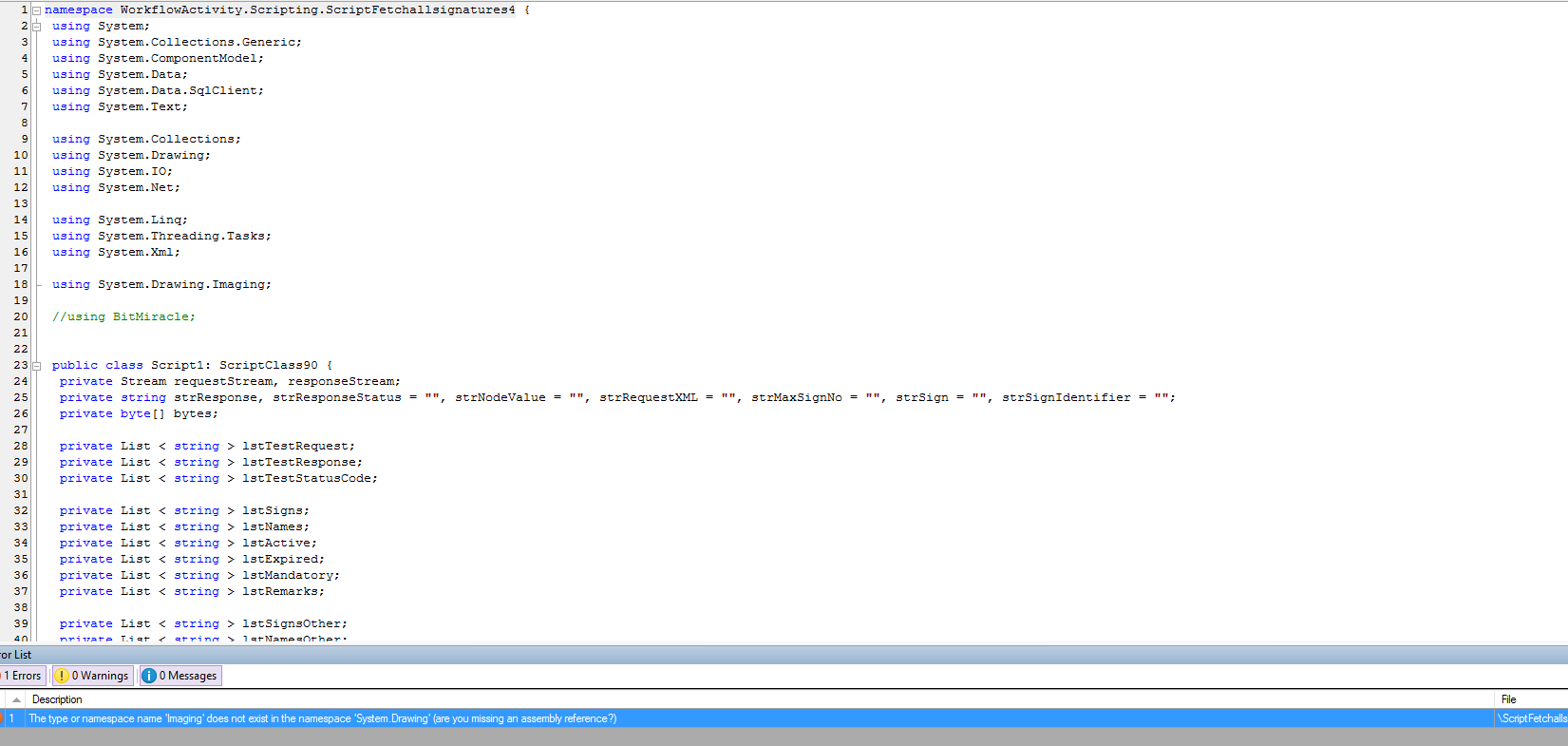Toggle the 0 Messages filter

pos(180,676)
